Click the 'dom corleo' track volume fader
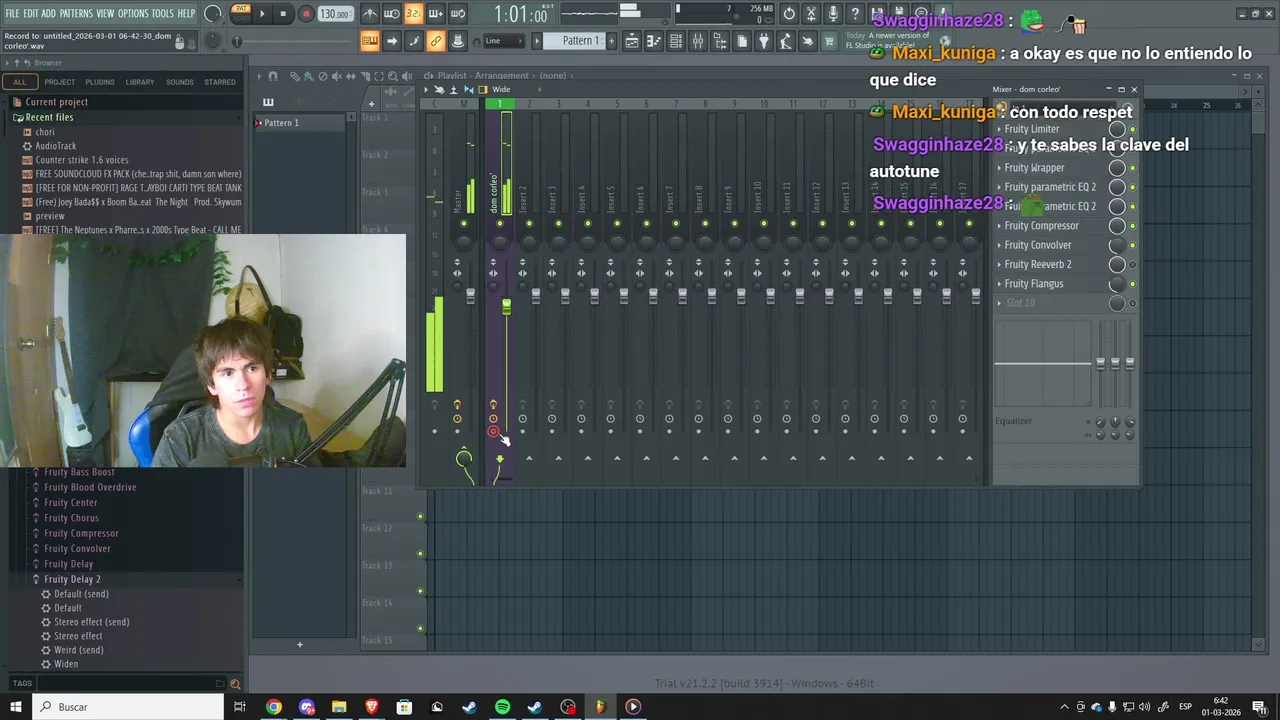The image size is (1280, 720). [x=506, y=307]
